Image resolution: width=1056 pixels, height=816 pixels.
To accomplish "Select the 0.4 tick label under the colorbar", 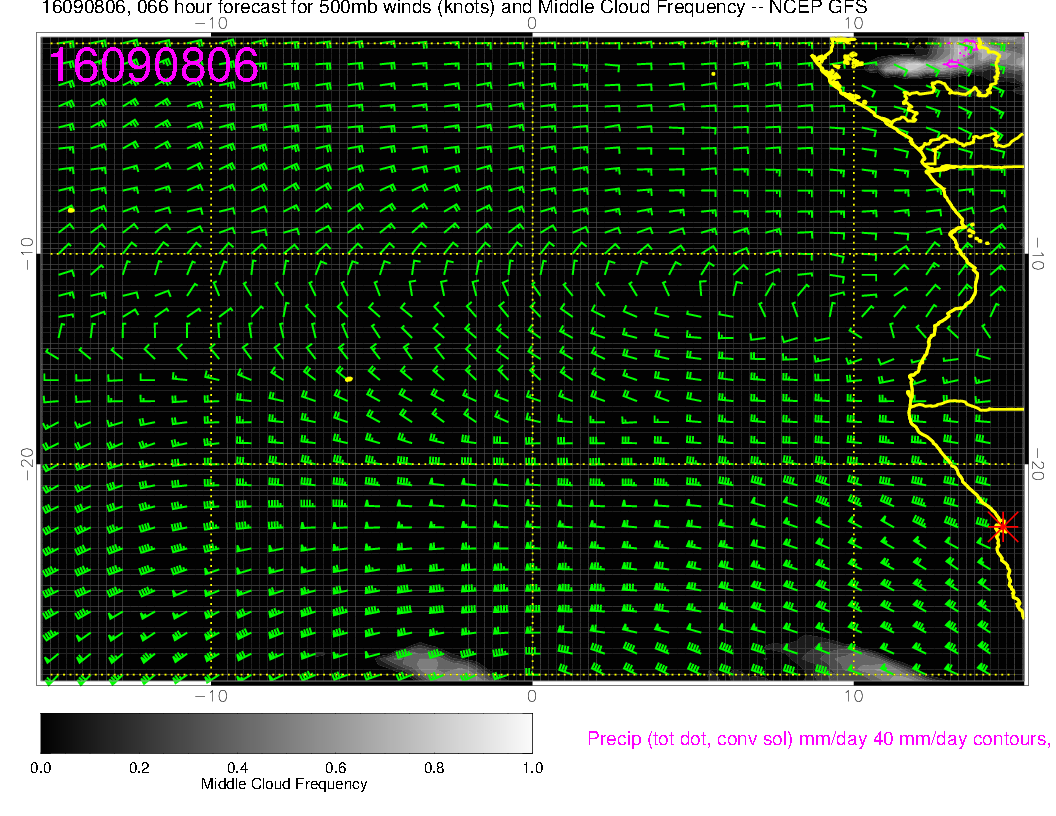I will (x=237, y=768).
